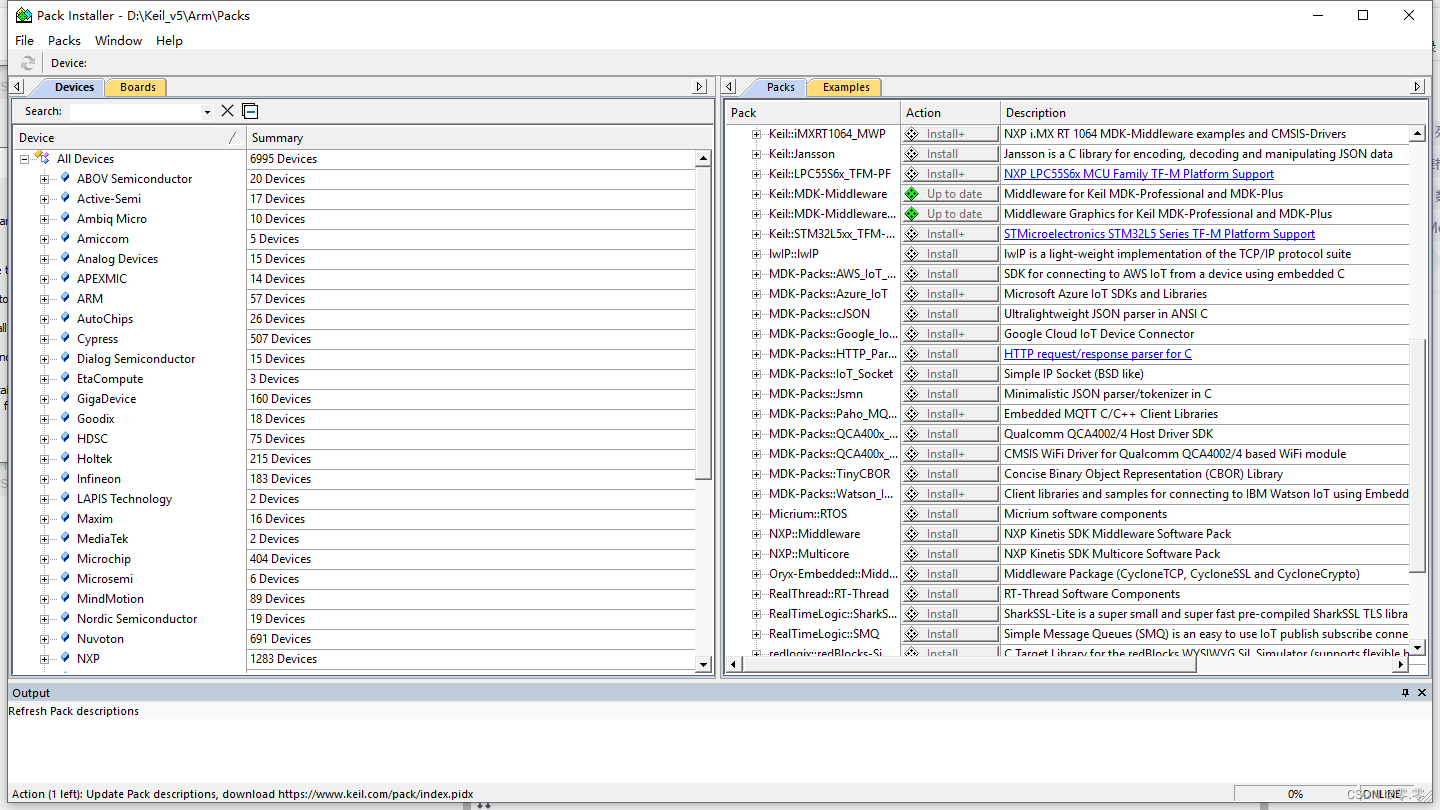Expand the Nuvoton vendor node
The height and width of the screenshot is (810, 1440).
(x=44, y=639)
